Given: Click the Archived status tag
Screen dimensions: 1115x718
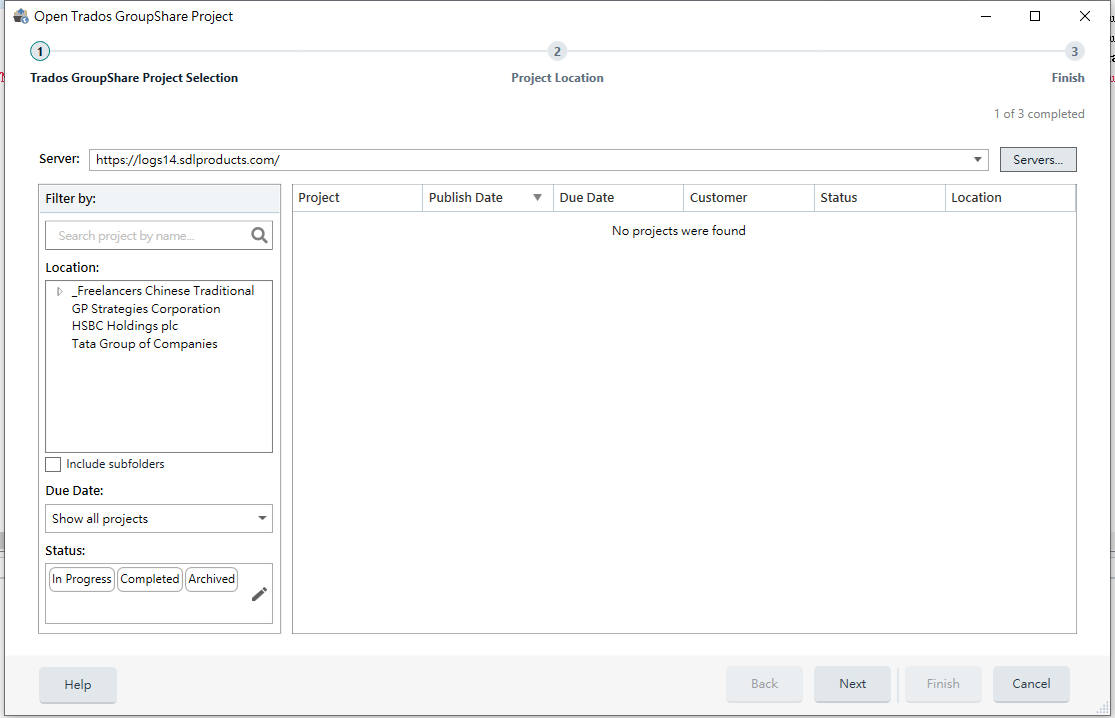Looking at the screenshot, I should [212, 579].
